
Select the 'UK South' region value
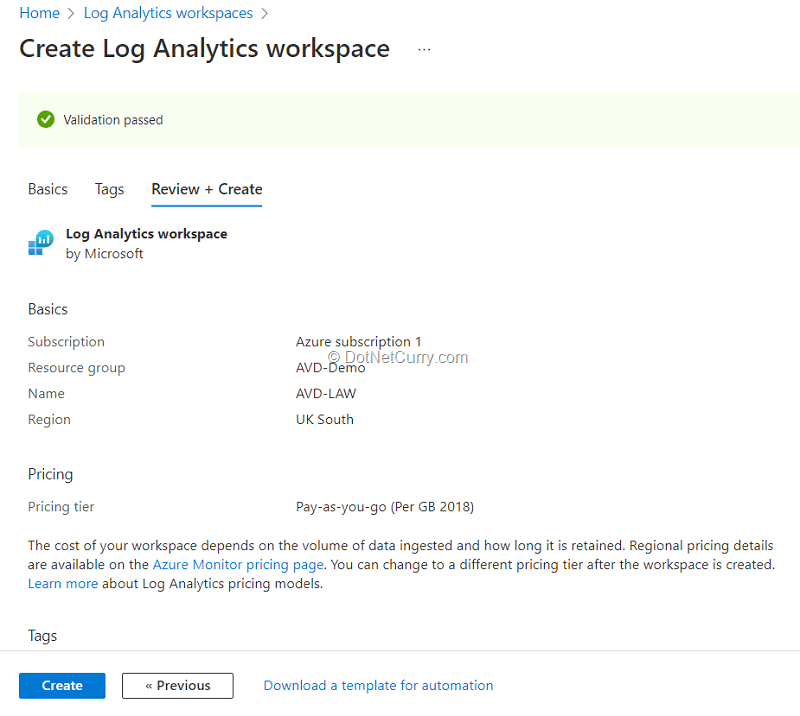(324, 419)
